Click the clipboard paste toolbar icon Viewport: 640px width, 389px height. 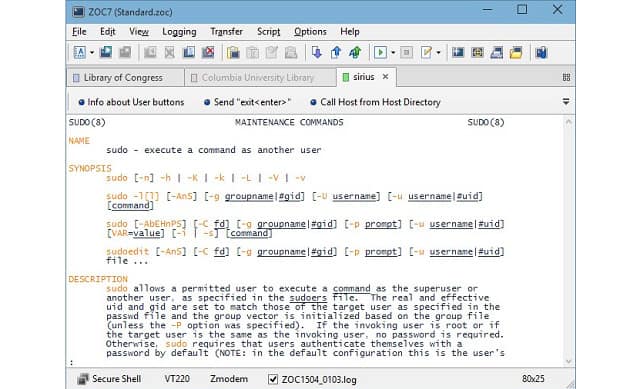click(233, 52)
